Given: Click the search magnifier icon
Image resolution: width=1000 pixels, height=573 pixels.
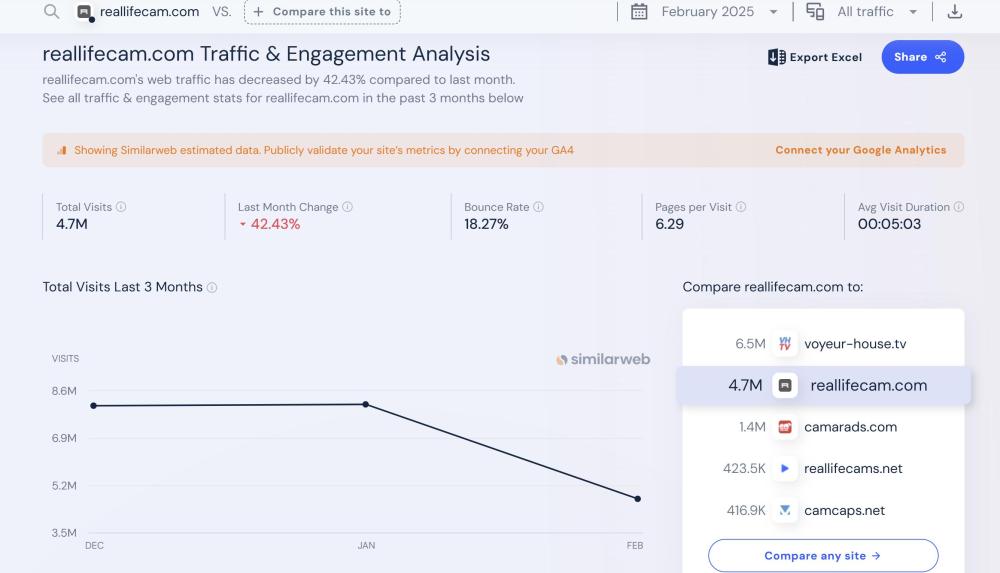Looking at the screenshot, I should point(52,12).
